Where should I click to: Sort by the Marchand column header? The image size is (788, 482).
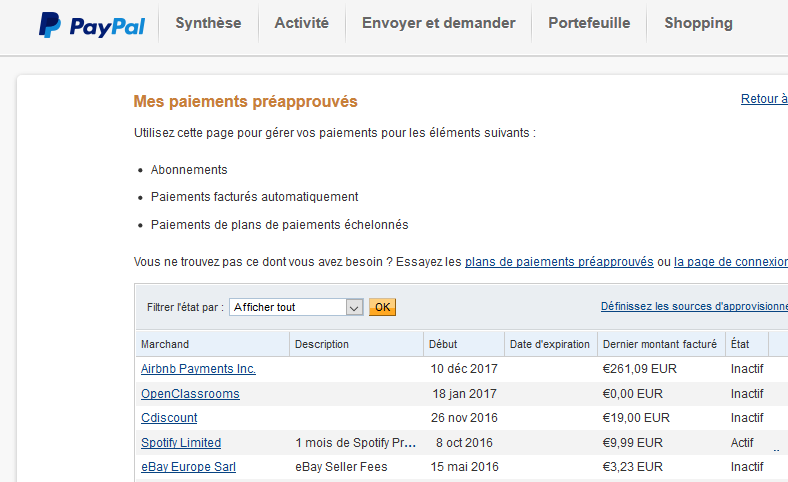click(x=165, y=344)
